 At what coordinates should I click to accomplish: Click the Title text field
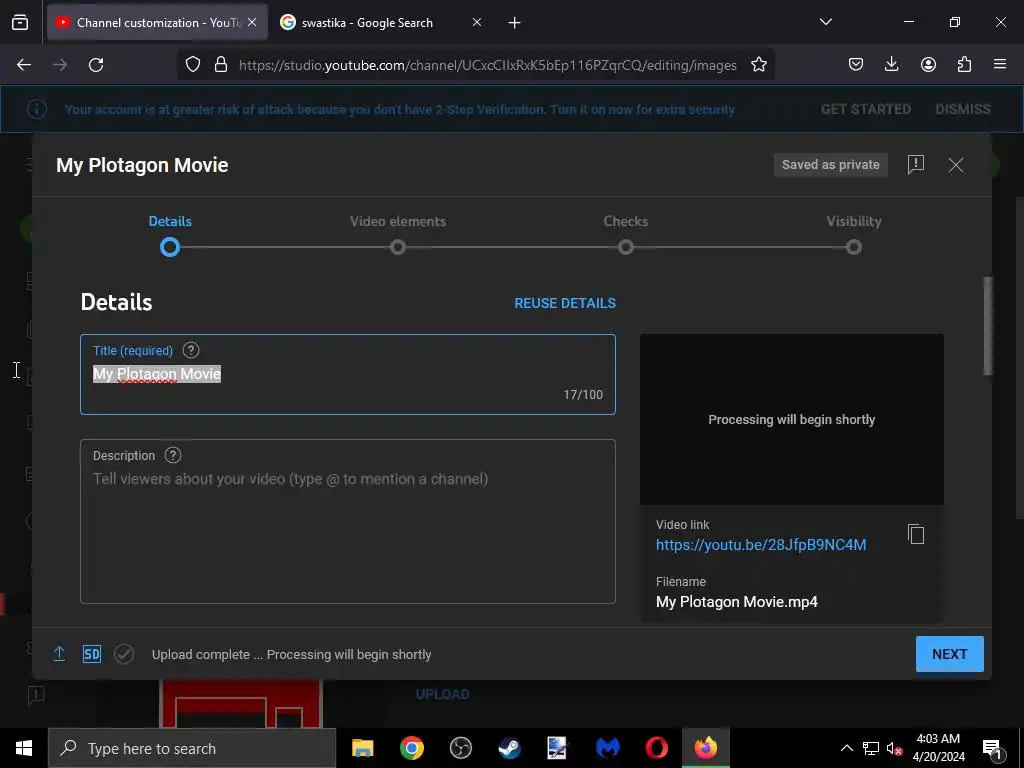[x=347, y=374]
